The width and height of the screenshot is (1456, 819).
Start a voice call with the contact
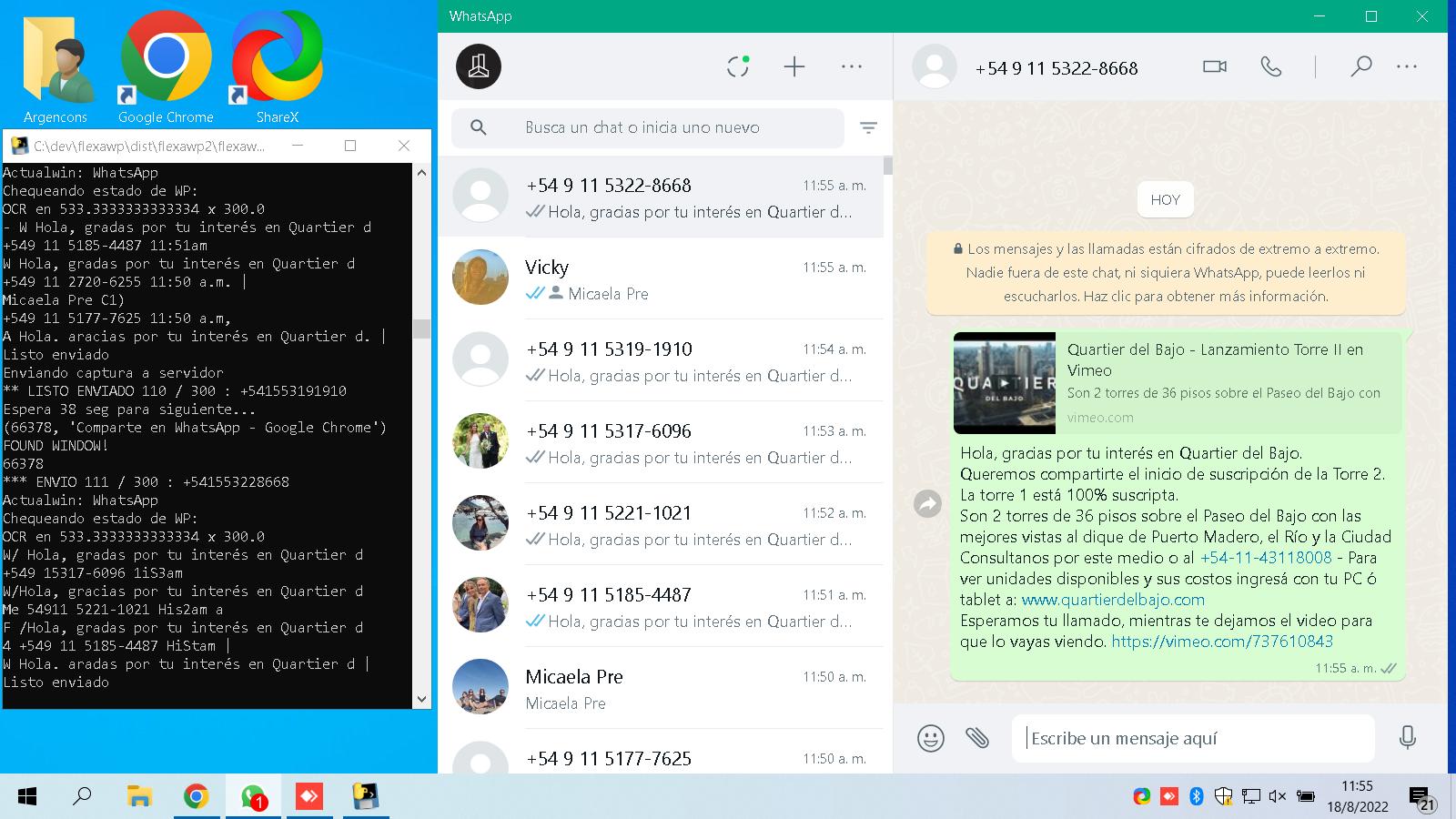click(x=1271, y=67)
